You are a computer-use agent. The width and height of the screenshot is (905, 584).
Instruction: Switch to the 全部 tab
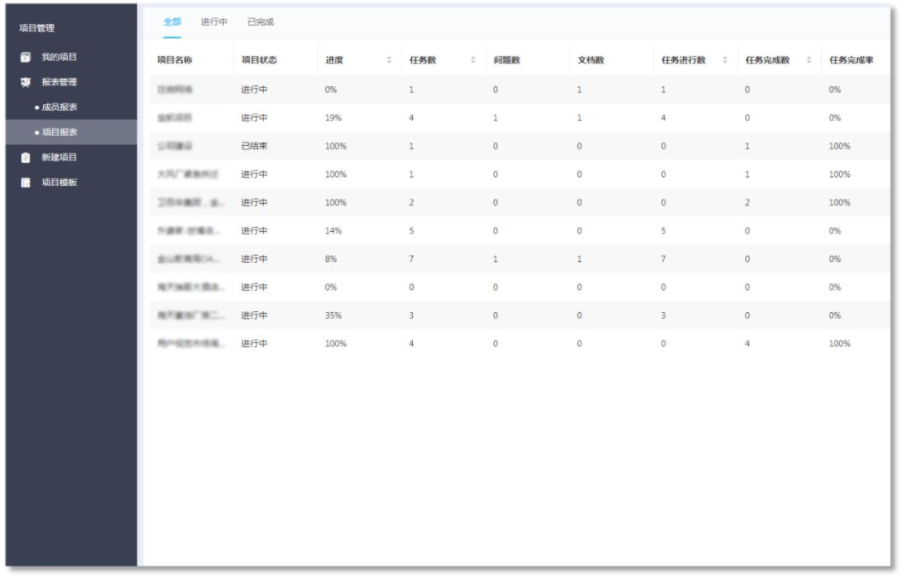172,21
